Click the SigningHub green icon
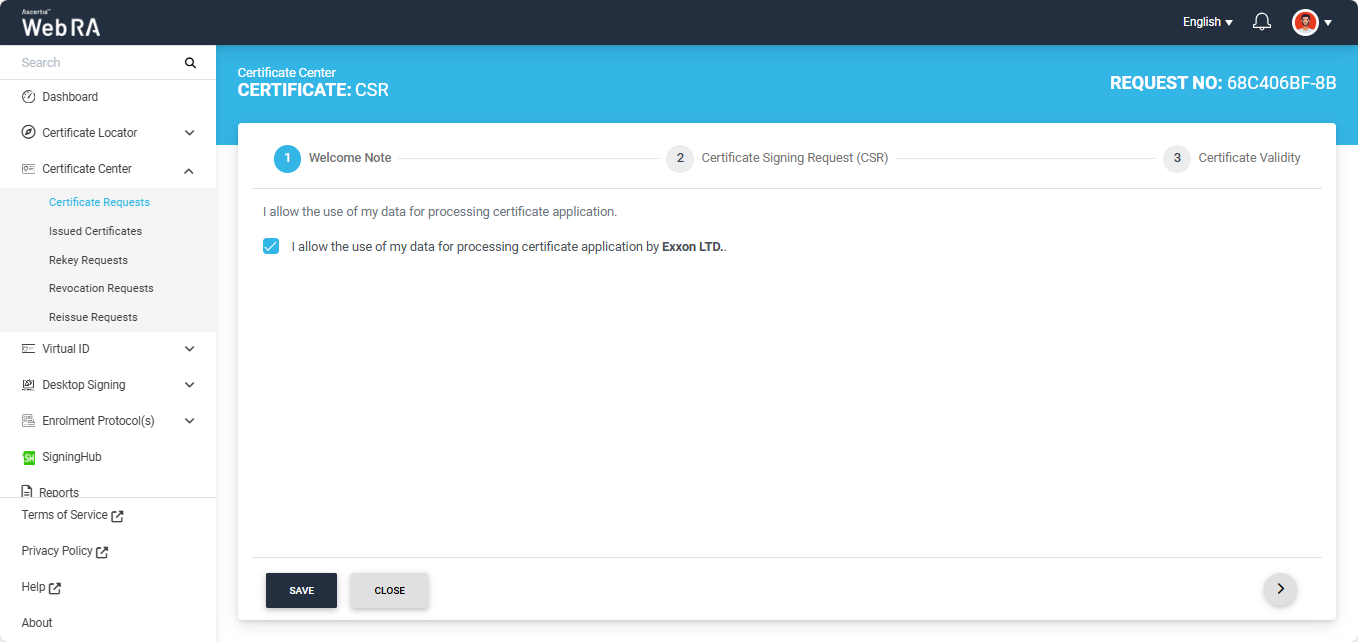This screenshot has width=1358, height=642. click(28, 457)
